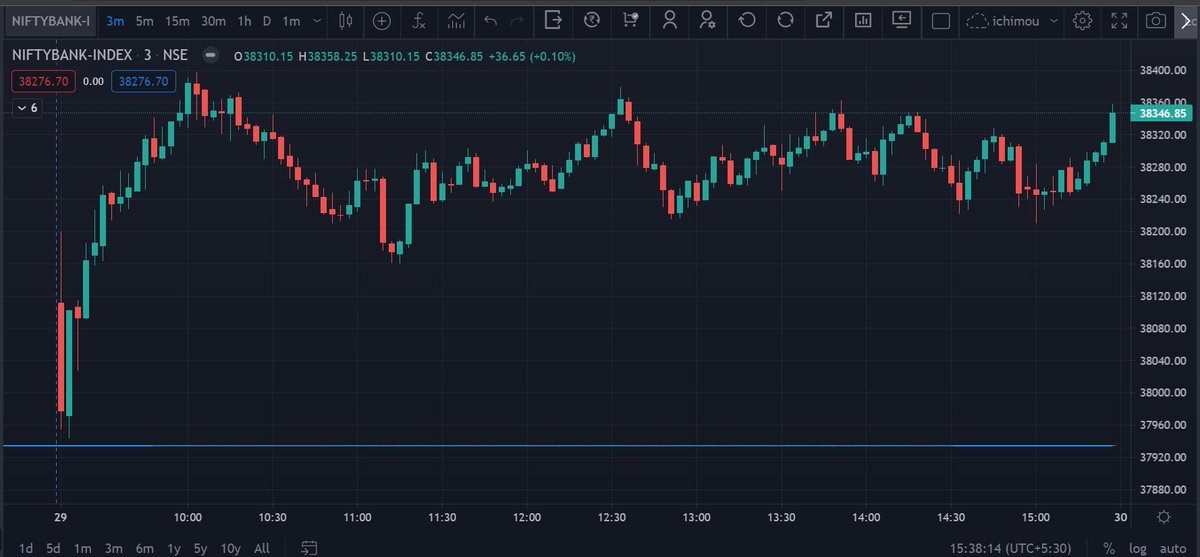The height and width of the screenshot is (557, 1200).
Task: Click the red sell price 38276.70 button
Action: tap(42, 81)
